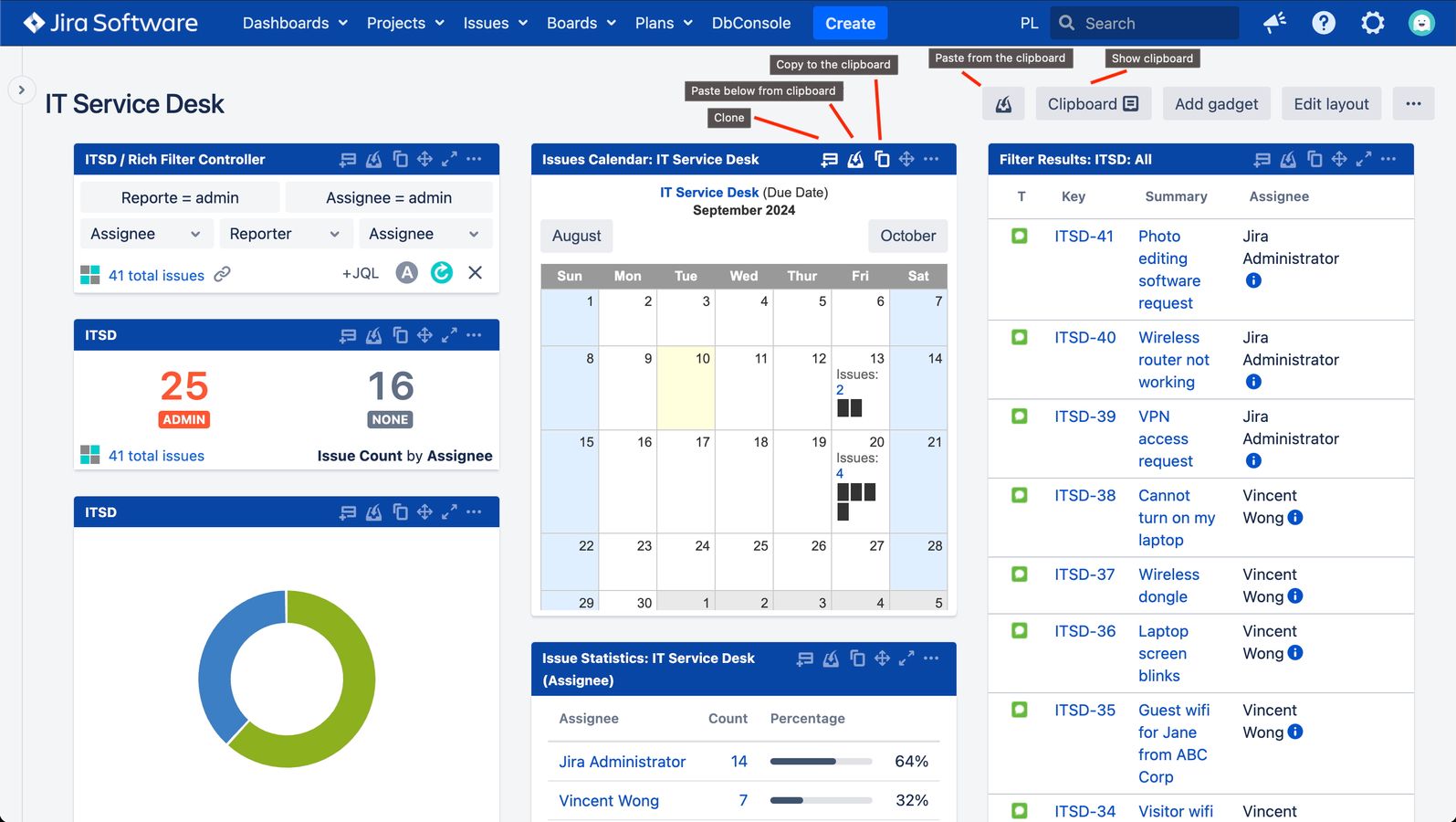
Task: Click the Add gadget button
Action: pyautogui.click(x=1216, y=104)
